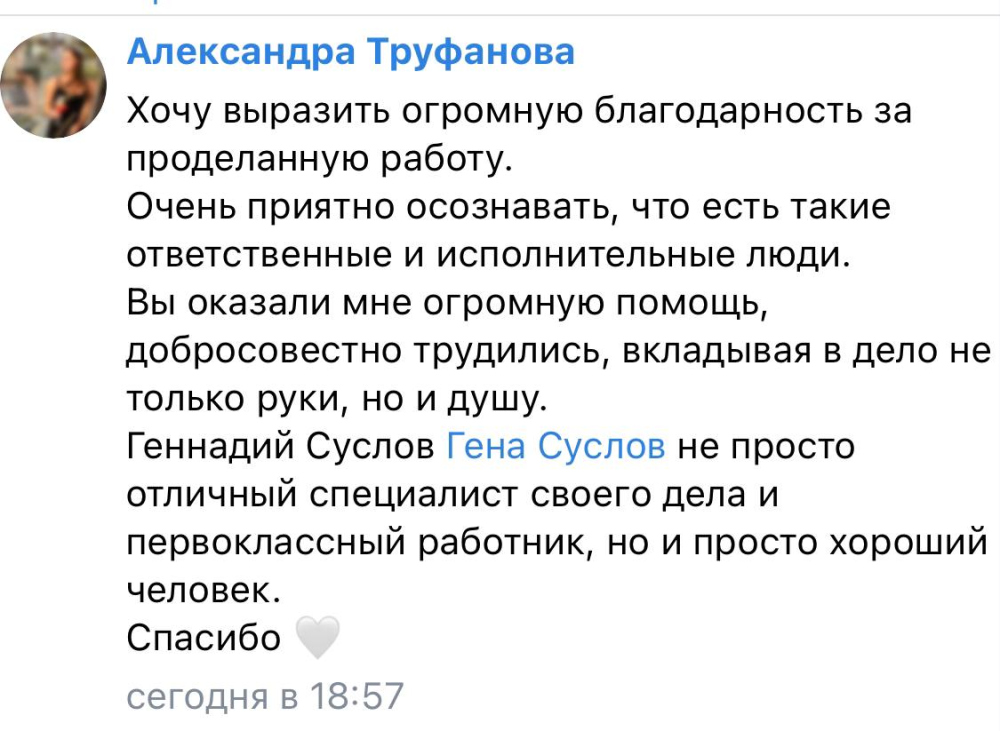Click the line starting with Хочу выразить
This screenshot has width=1000, height=731.
coord(519,112)
